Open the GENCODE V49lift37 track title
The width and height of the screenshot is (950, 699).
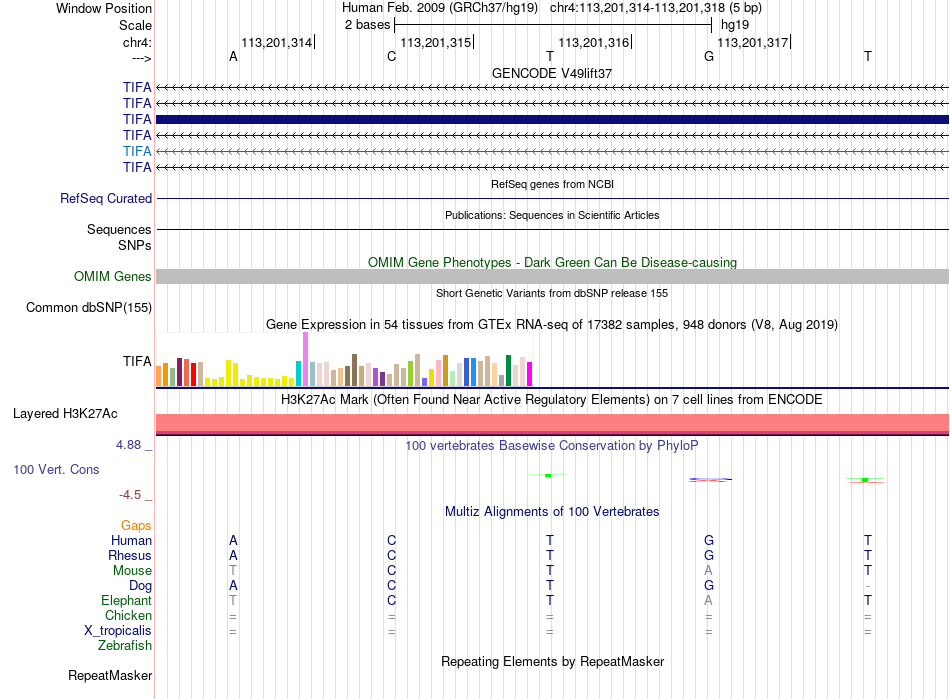(x=552, y=73)
